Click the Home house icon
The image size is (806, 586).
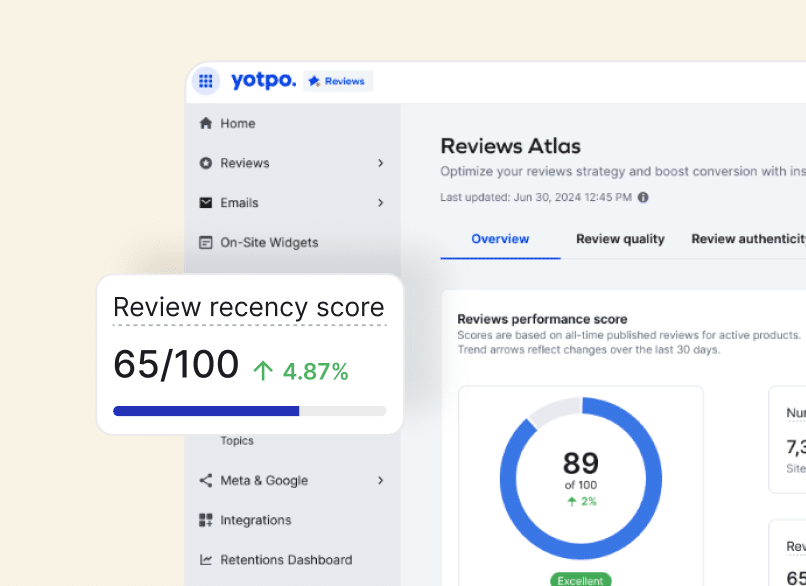click(x=206, y=123)
